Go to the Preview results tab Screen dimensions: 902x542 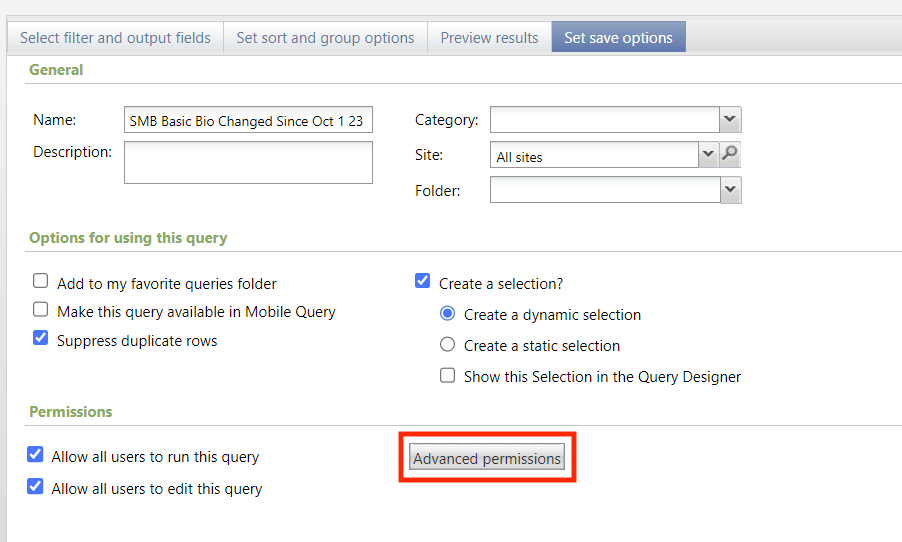point(489,37)
